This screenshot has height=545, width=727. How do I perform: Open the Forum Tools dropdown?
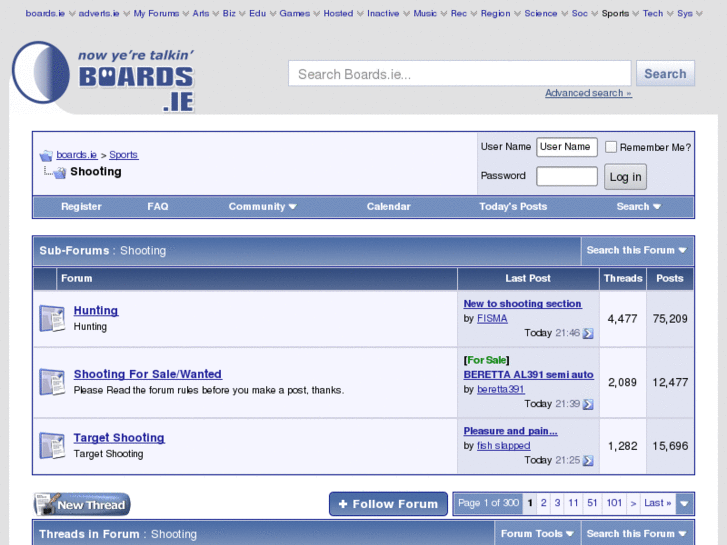click(537, 534)
